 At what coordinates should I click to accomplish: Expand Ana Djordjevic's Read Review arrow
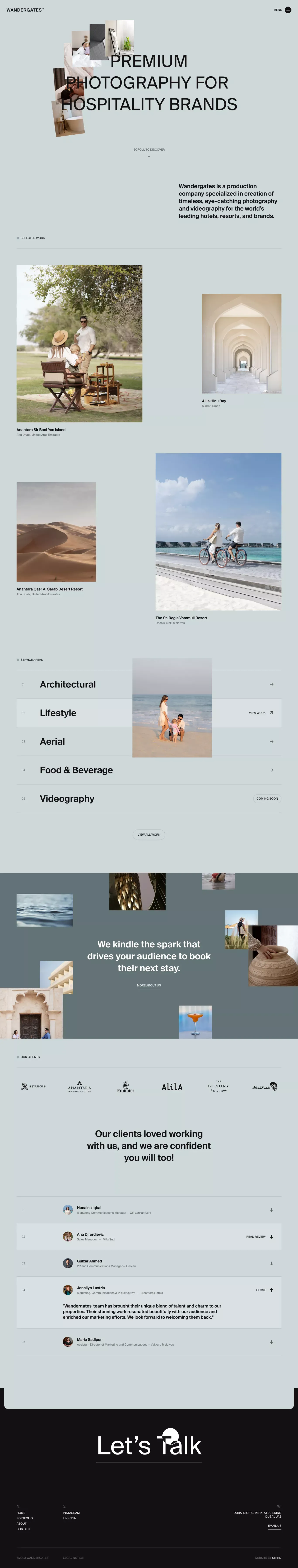(x=271, y=1237)
